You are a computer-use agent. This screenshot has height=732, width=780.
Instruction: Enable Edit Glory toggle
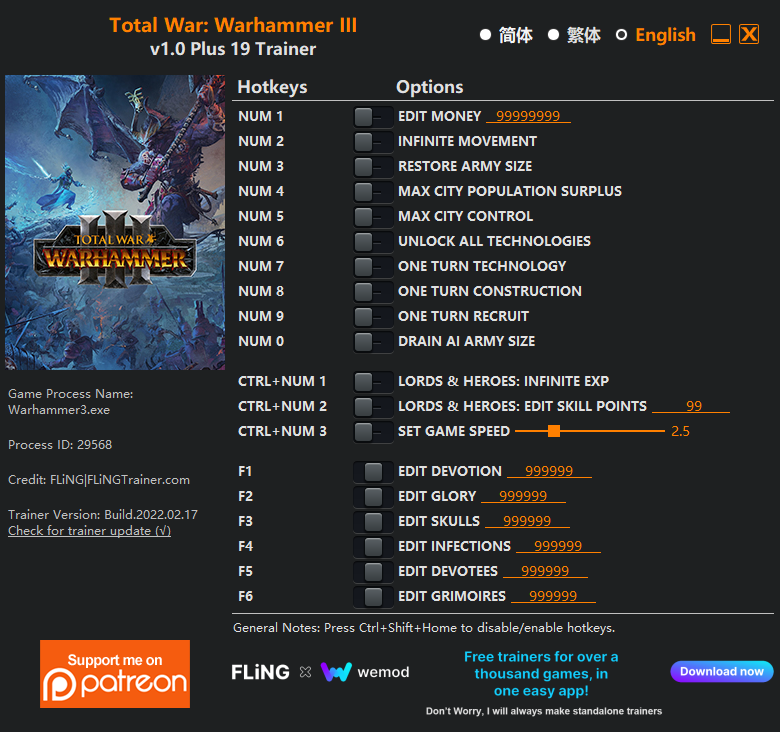tap(373, 497)
